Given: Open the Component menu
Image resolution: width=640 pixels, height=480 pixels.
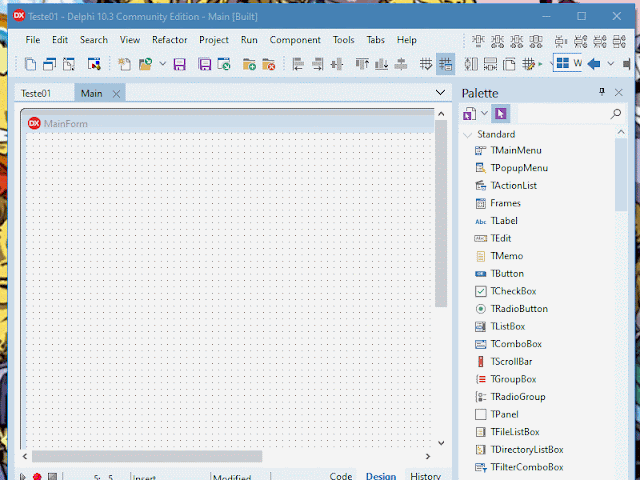Looking at the screenshot, I should [x=295, y=40].
